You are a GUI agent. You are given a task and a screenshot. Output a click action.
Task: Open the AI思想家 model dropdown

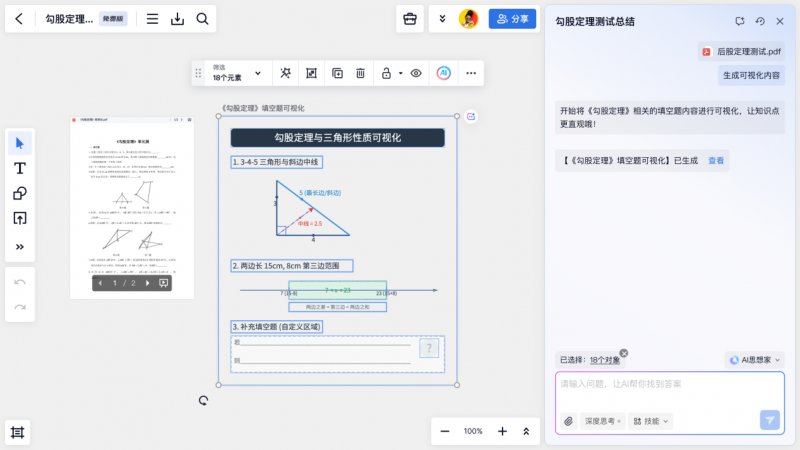pos(754,359)
